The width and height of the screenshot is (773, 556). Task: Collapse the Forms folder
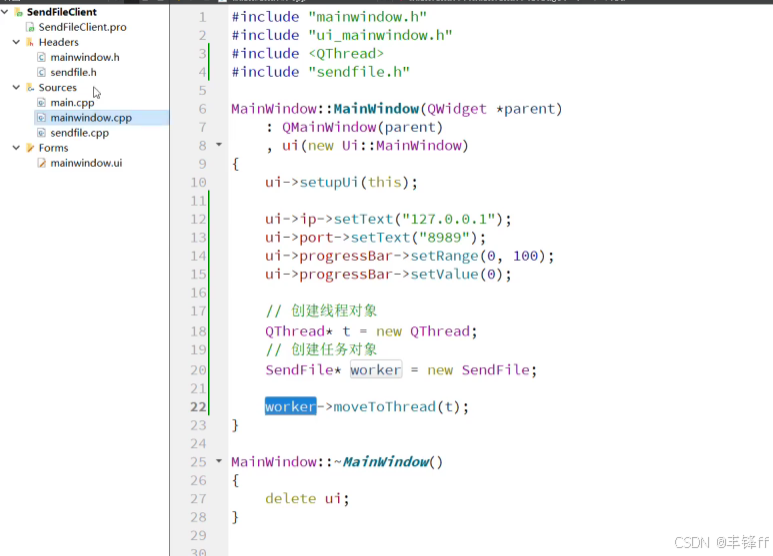tap(16, 147)
